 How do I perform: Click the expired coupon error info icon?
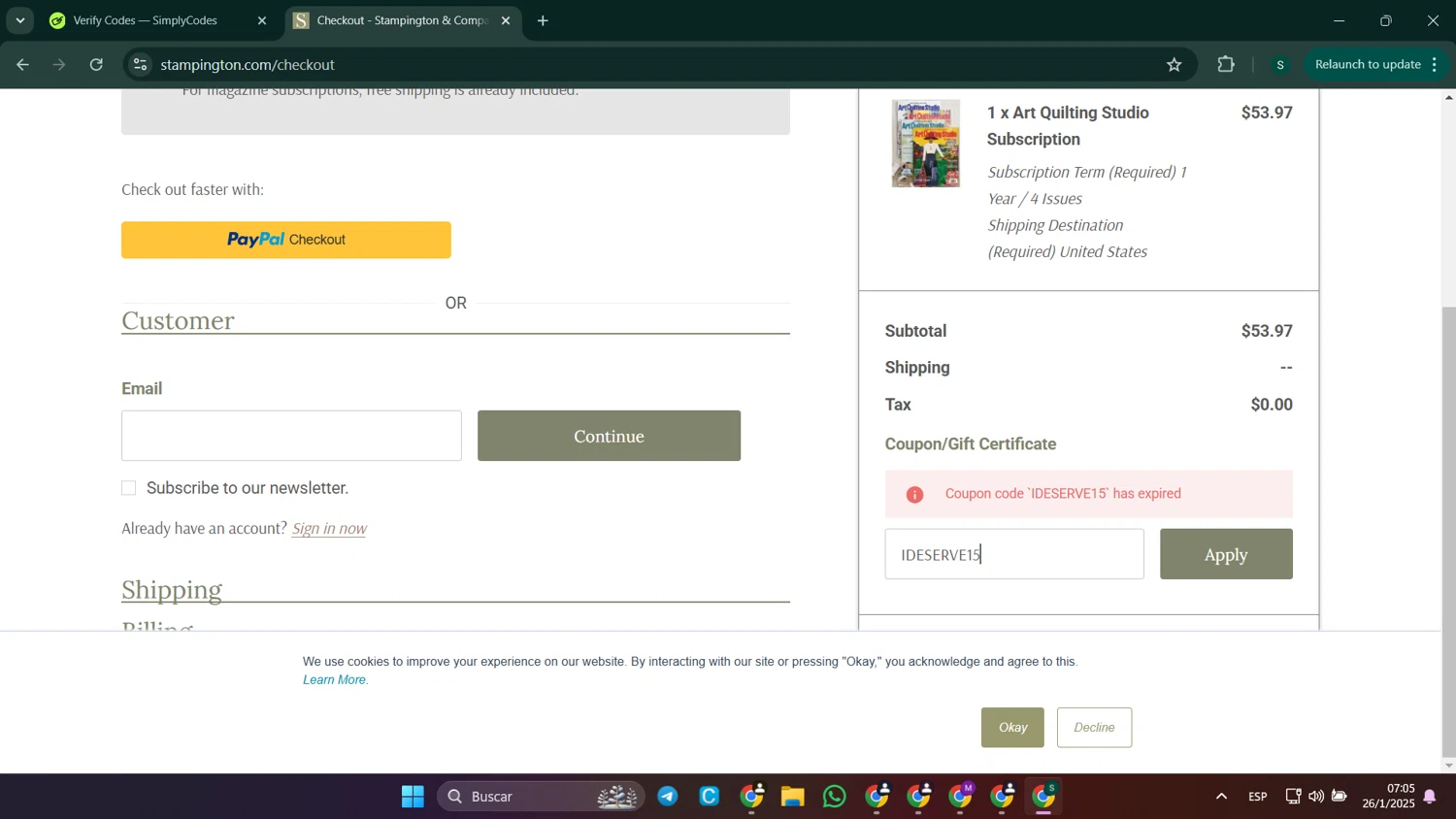[x=914, y=494]
